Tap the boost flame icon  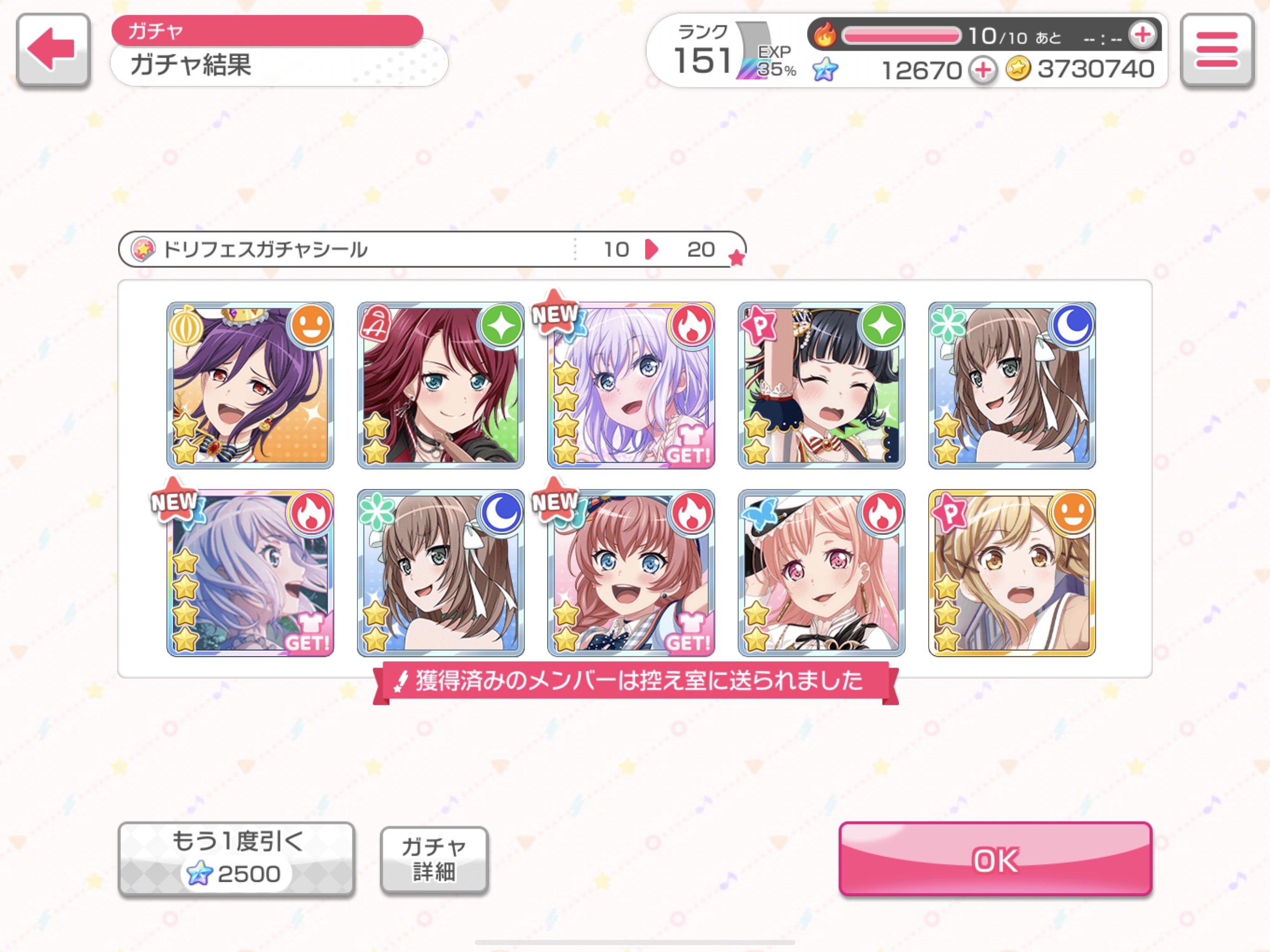click(x=825, y=34)
